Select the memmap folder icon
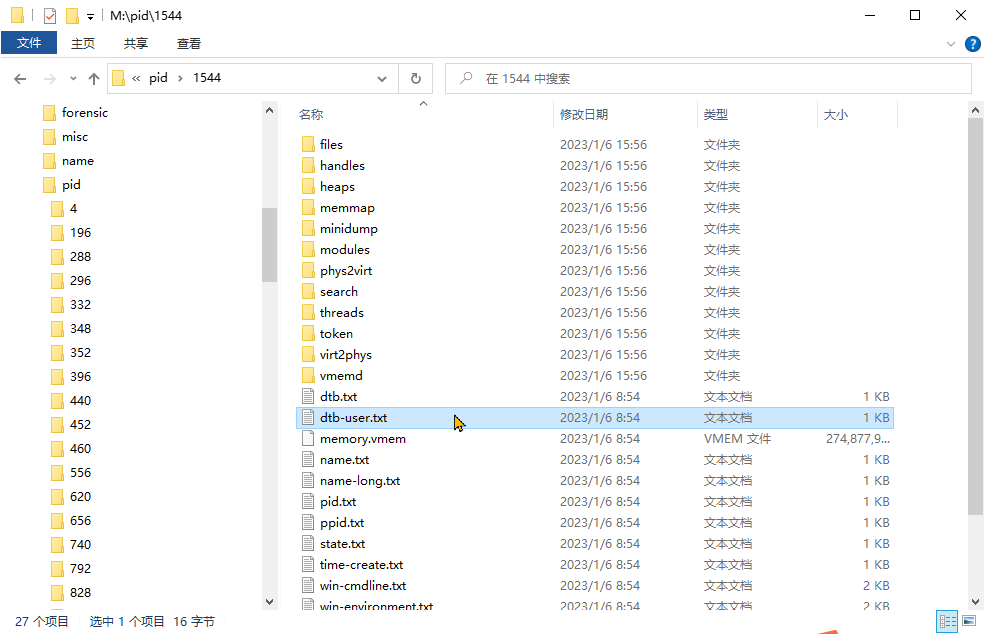The width and height of the screenshot is (985, 634). coord(308,207)
